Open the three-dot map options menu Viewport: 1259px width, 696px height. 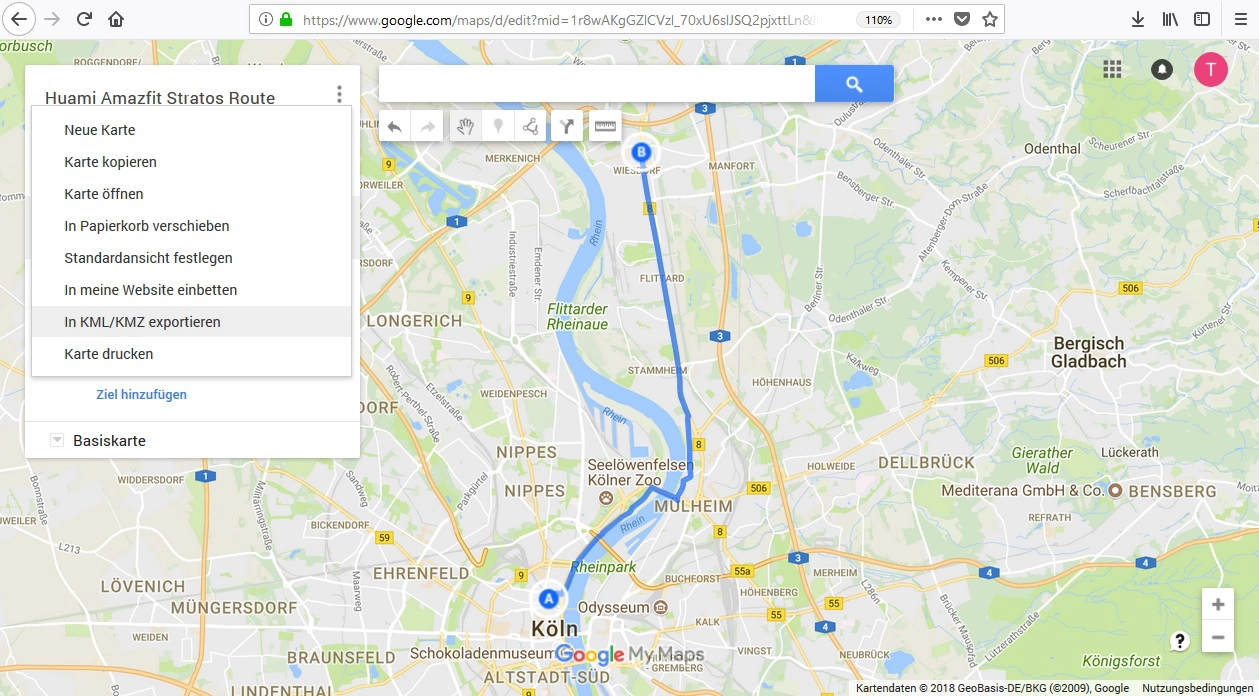339,95
